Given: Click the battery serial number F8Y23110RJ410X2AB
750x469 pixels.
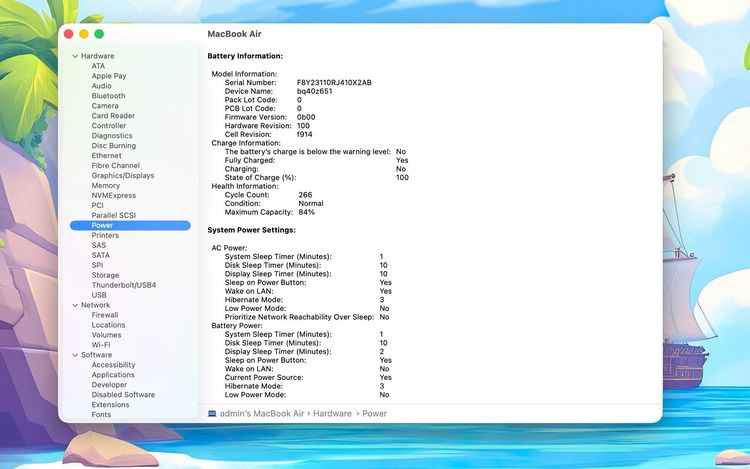Looking at the screenshot, I should tap(334, 83).
